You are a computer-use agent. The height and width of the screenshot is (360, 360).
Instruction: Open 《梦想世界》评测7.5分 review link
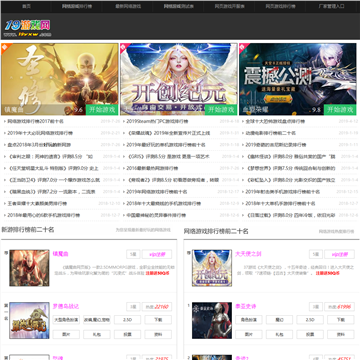[290, 168]
